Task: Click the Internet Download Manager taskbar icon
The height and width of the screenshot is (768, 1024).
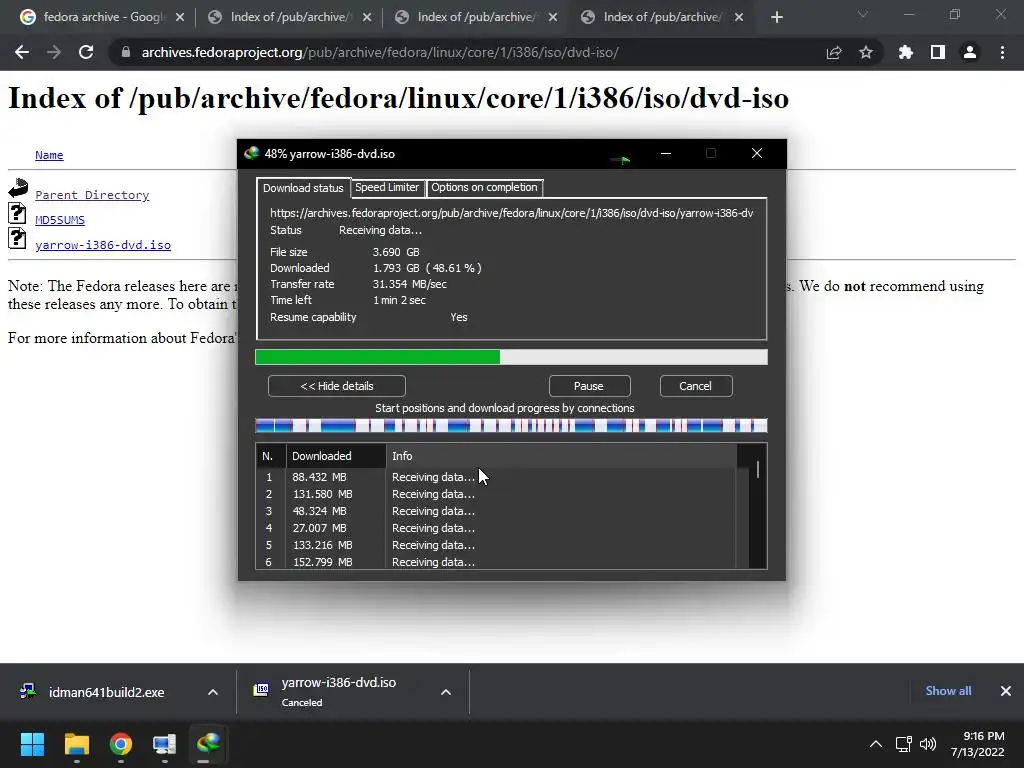Action: [x=208, y=744]
